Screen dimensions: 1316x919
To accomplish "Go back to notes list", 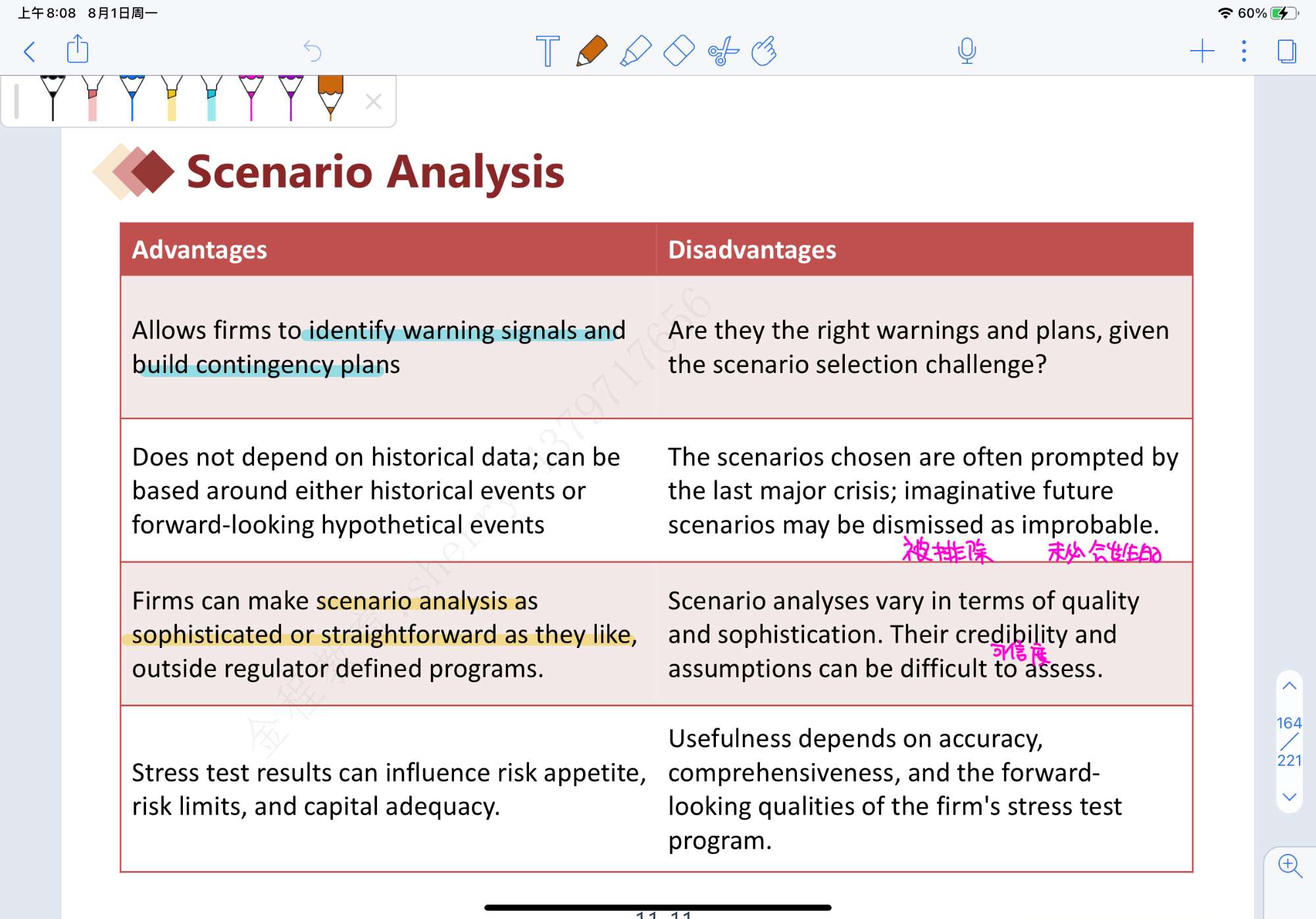I will 30,51.
